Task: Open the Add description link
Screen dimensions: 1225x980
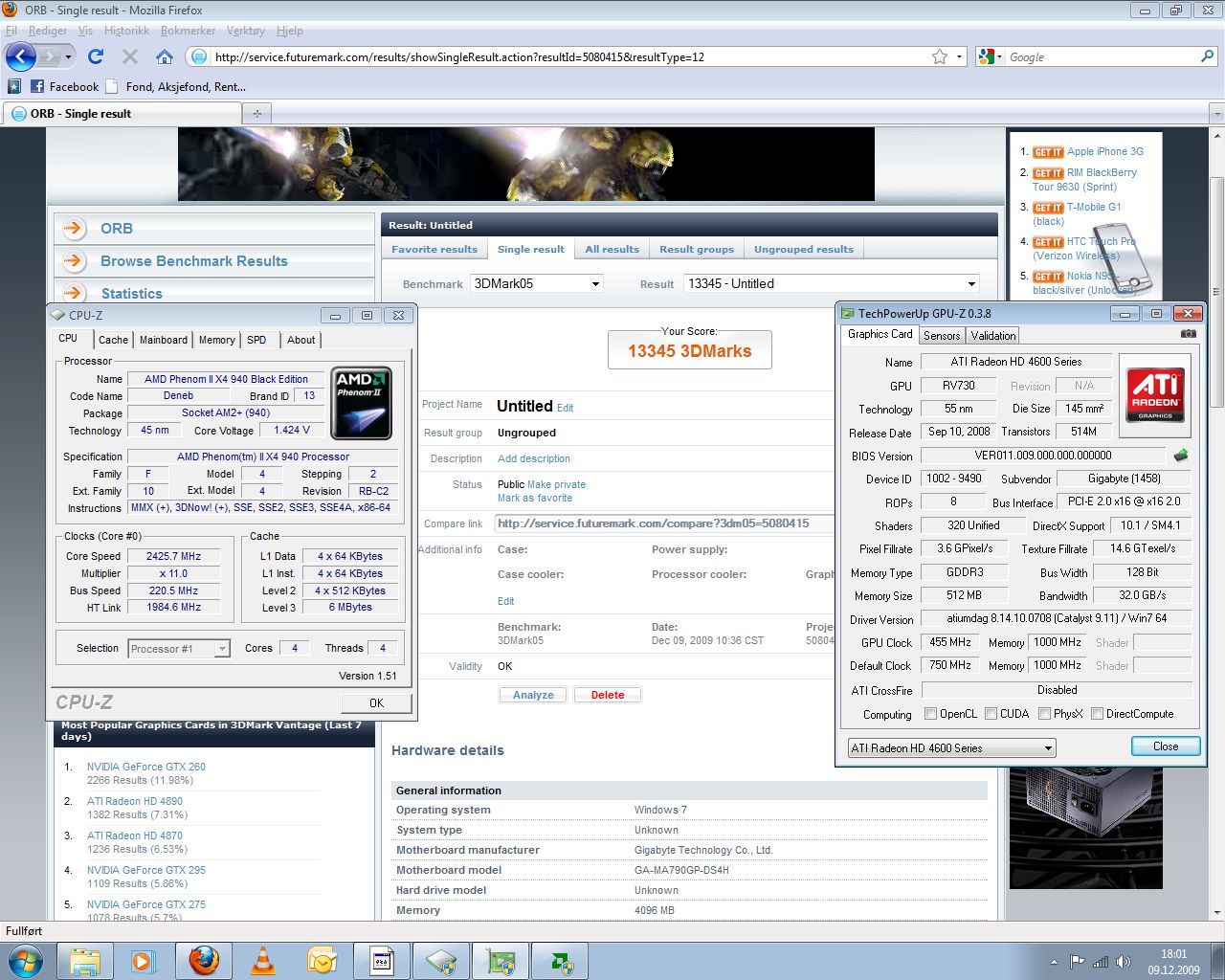Action: pos(534,458)
